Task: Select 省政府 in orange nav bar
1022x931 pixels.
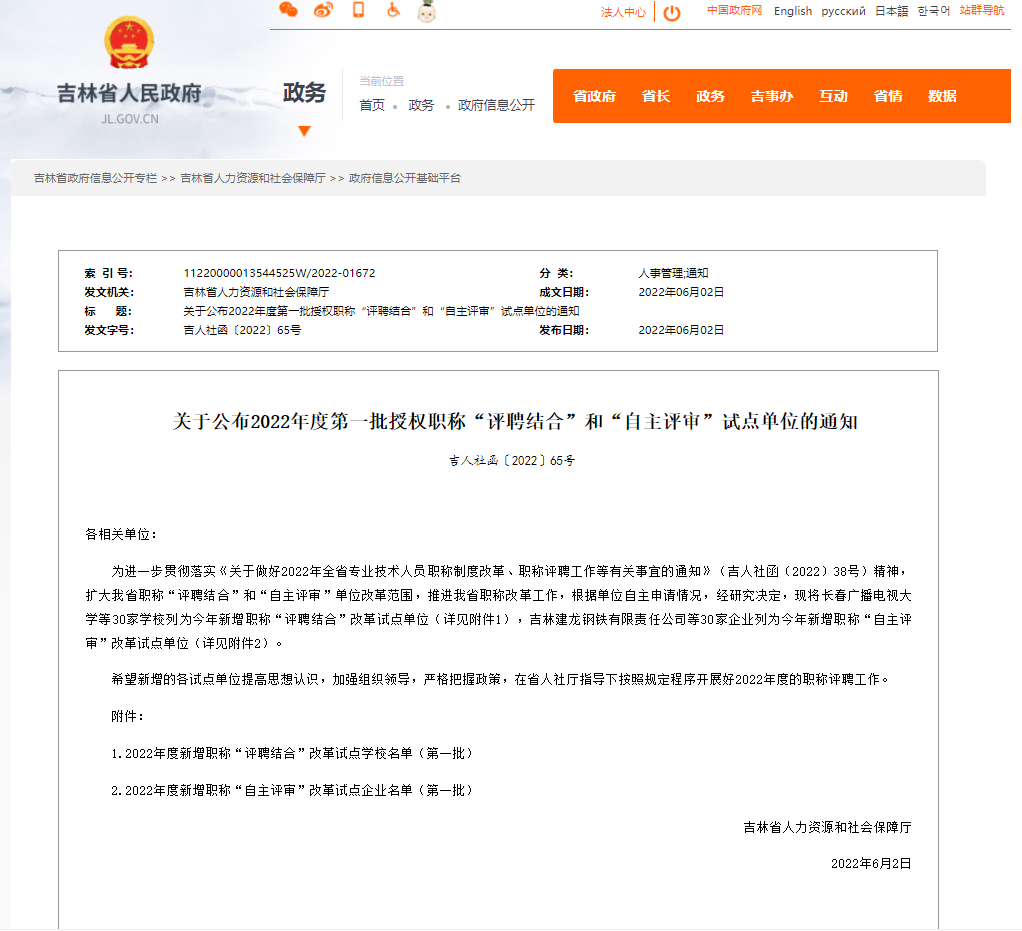Action: point(594,96)
